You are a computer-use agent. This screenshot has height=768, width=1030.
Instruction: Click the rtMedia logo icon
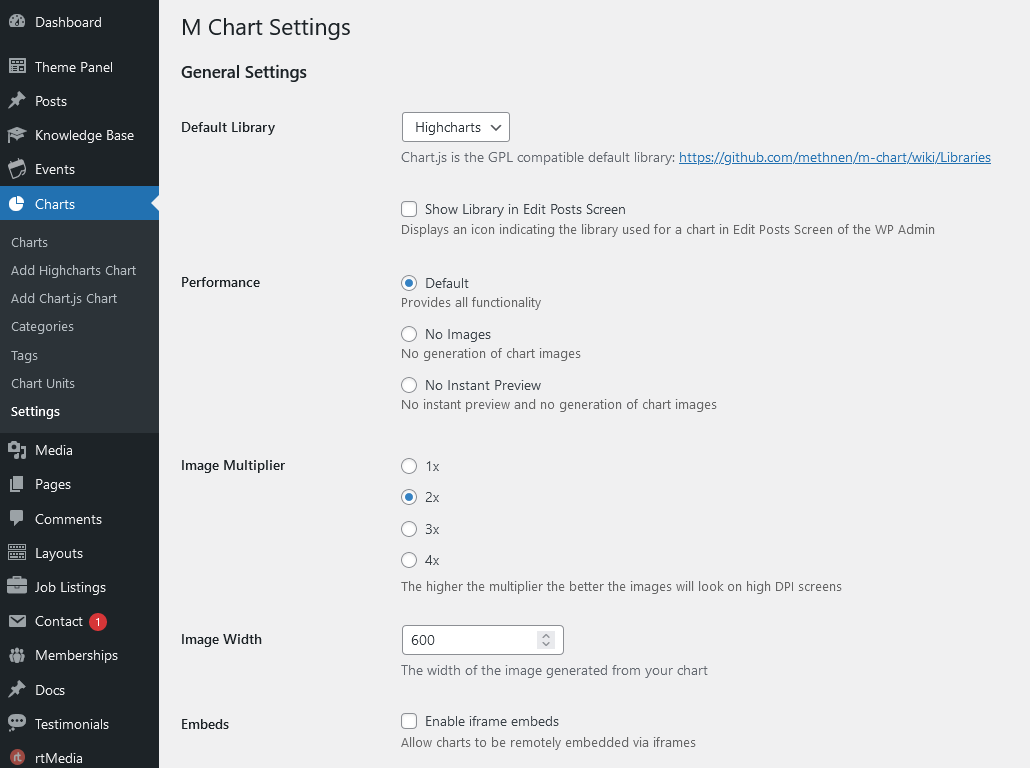(x=17, y=757)
